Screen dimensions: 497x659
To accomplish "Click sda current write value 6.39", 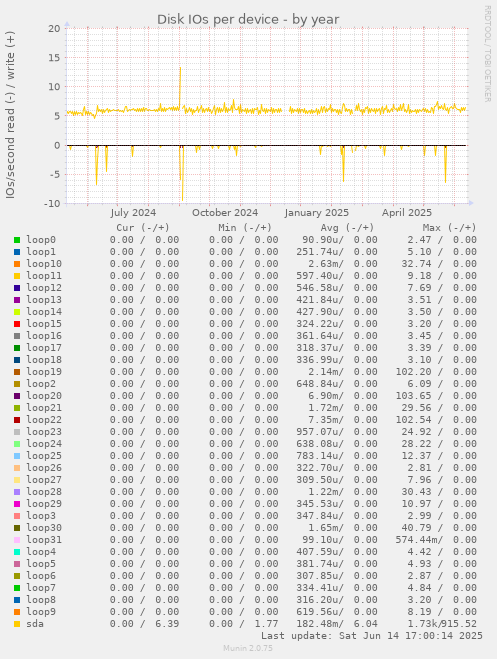I will [167, 624].
